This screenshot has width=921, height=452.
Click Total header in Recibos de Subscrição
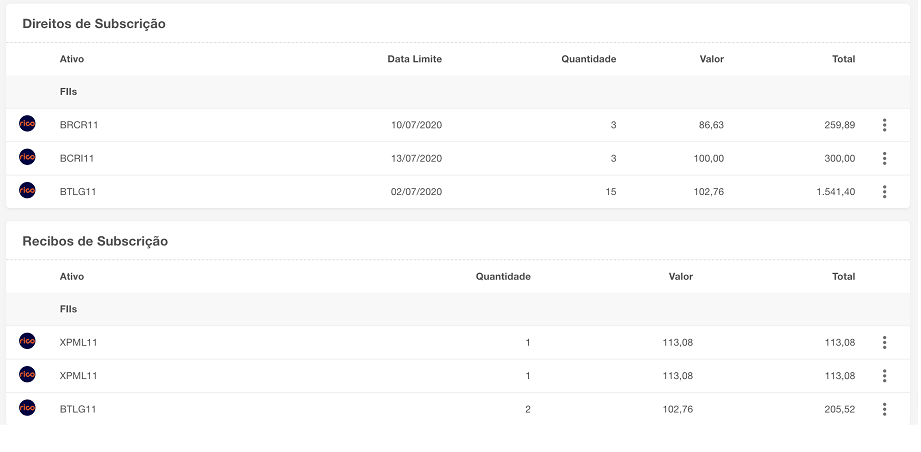pyautogui.click(x=843, y=277)
